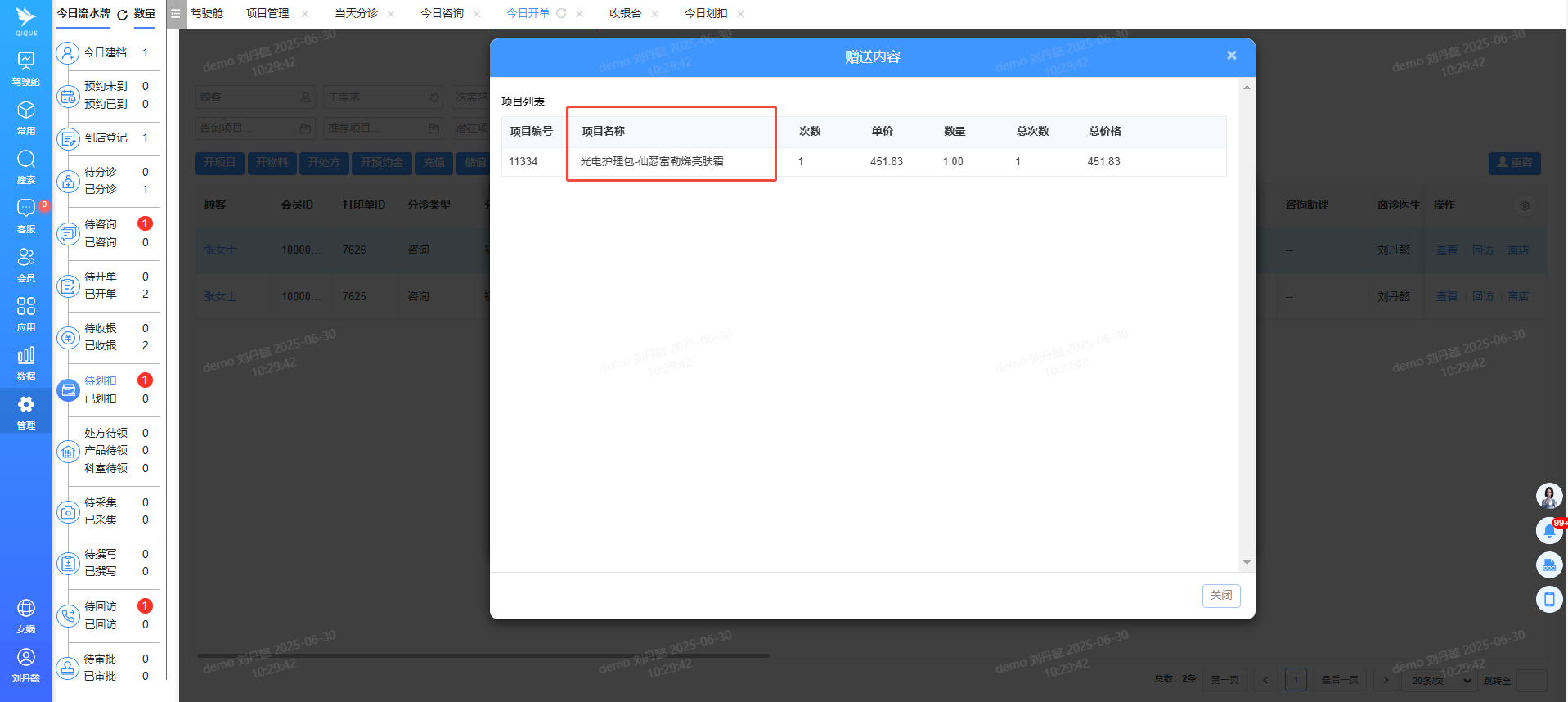Switch to the 收银台 tab
The width and height of the screenshot is (1568, 702).
click(x=625, y=14)
